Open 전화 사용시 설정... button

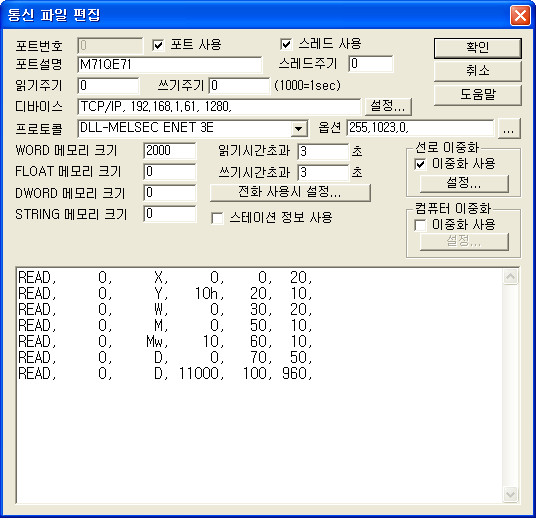pos(290,192)
